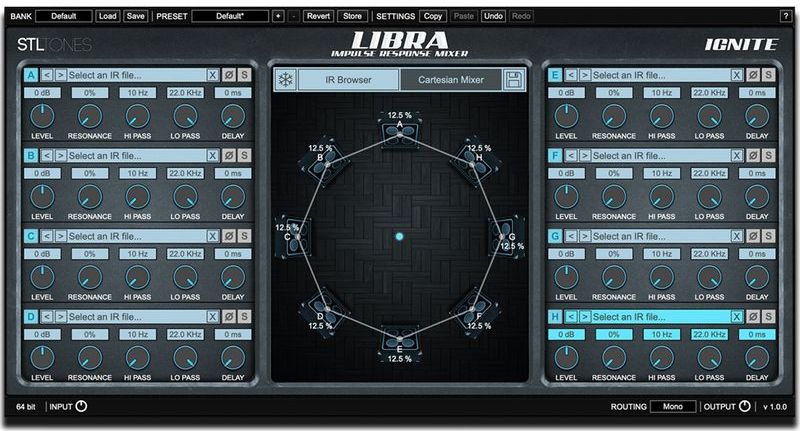Open the BANK Default dropdown

click(64, 16)
